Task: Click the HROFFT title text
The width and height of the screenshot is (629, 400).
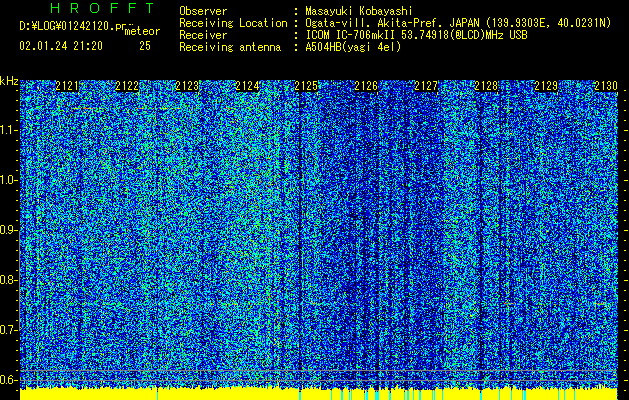Action: tap(102, 8)
